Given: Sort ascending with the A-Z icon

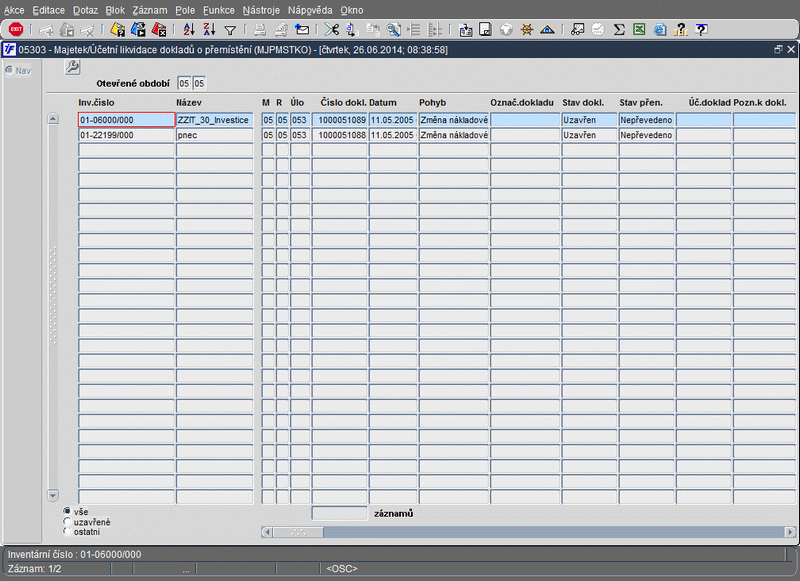Looking at the screenshot, I should [189, 30].
